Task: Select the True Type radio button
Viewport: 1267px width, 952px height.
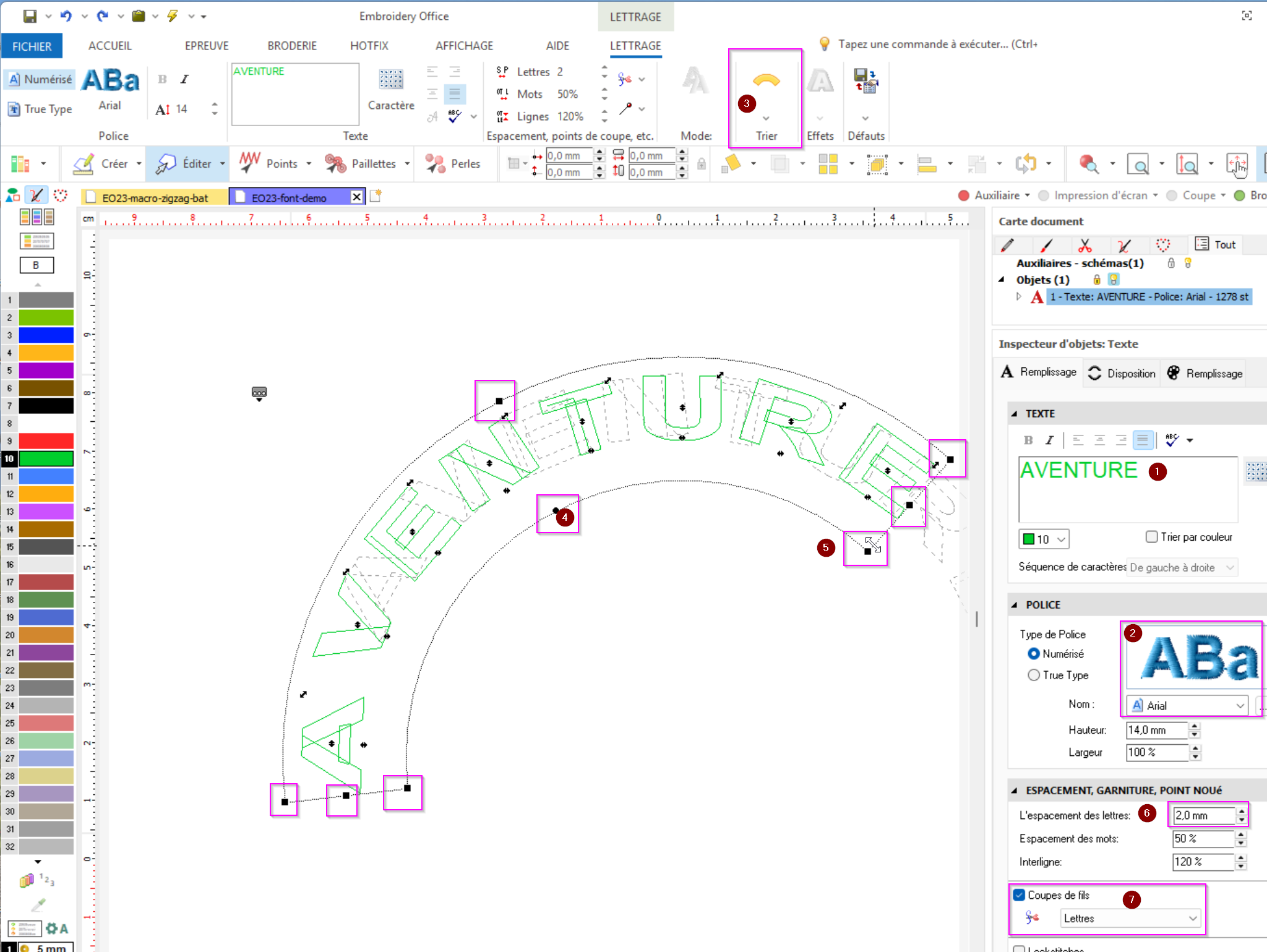Action: click(x=1034, y=675)
